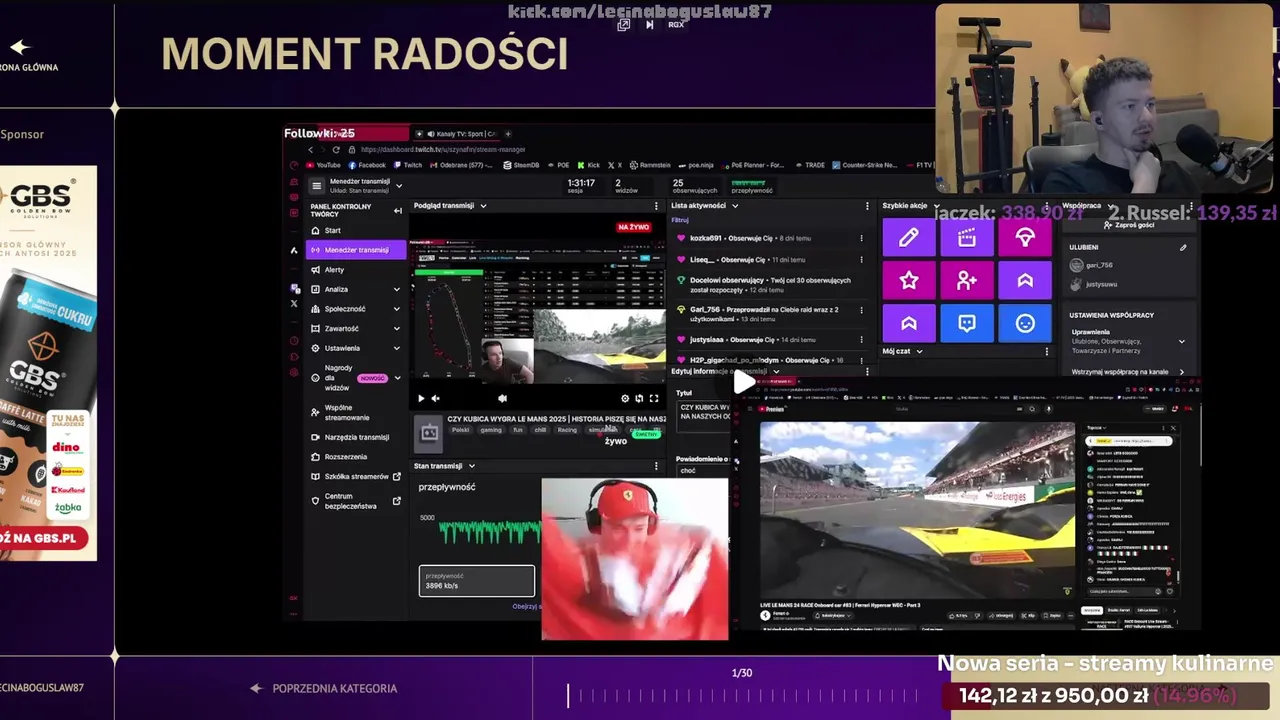The image size is (1280, 720).
Task: Click the 3896 kb/s przepływność box
Action: [x=476, y=581]
